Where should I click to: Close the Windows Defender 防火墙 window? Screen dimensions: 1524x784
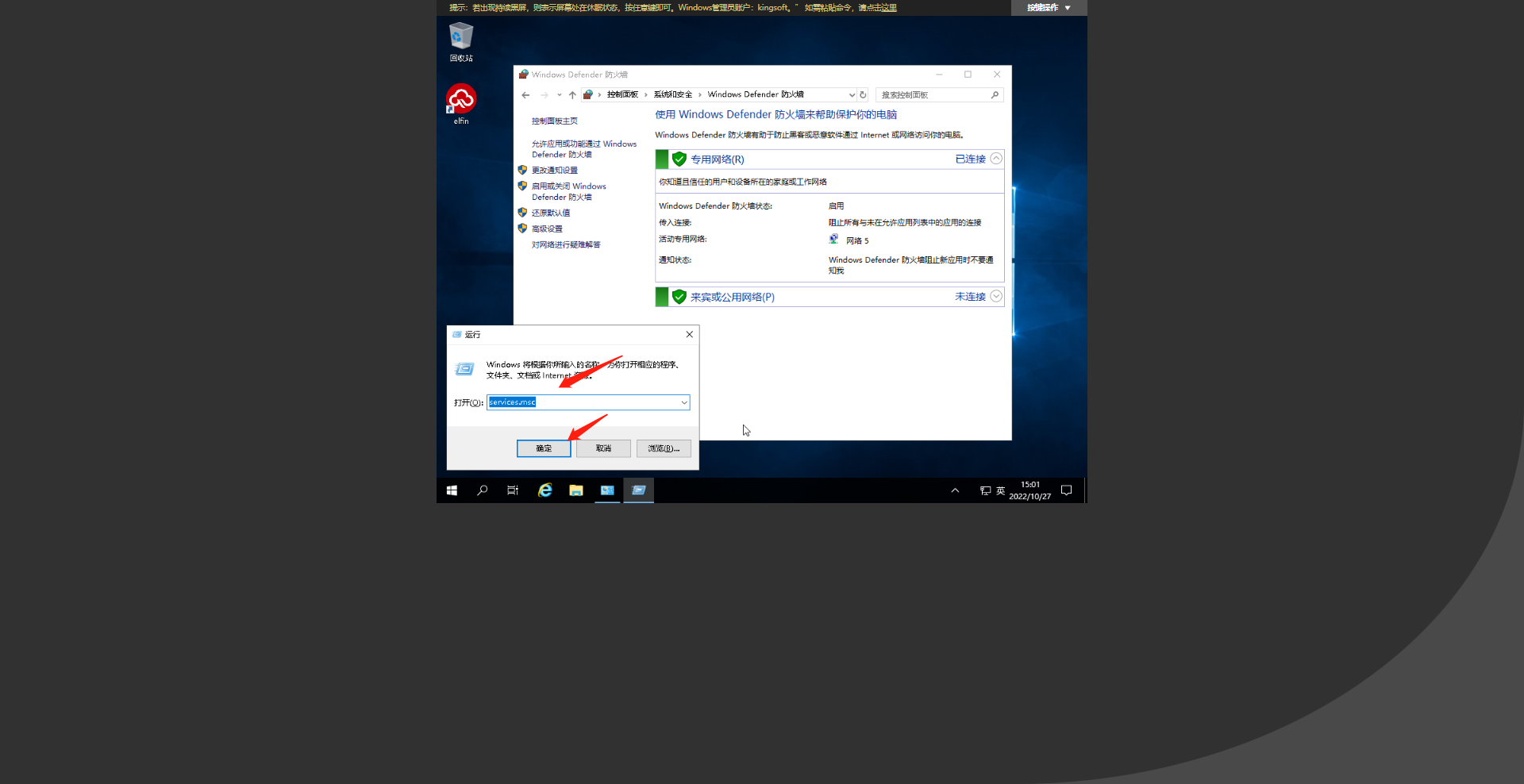coord(997,75)
